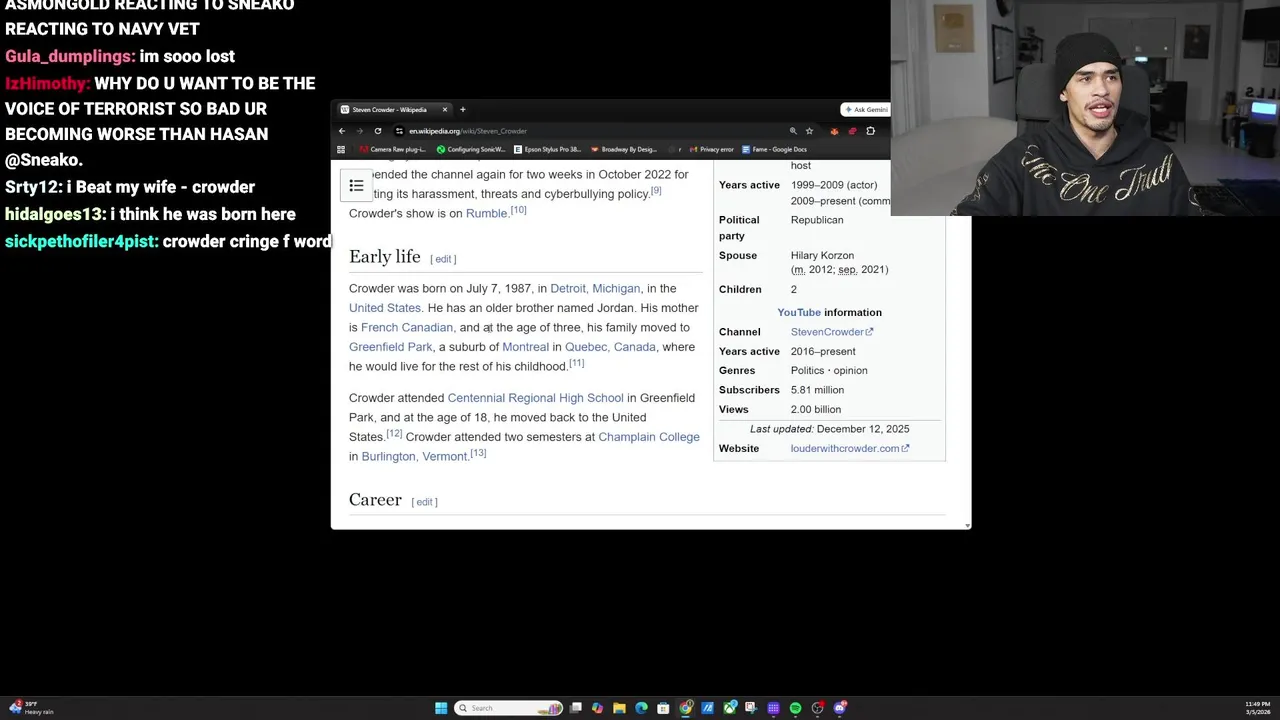Edit the Early life section

443,259
